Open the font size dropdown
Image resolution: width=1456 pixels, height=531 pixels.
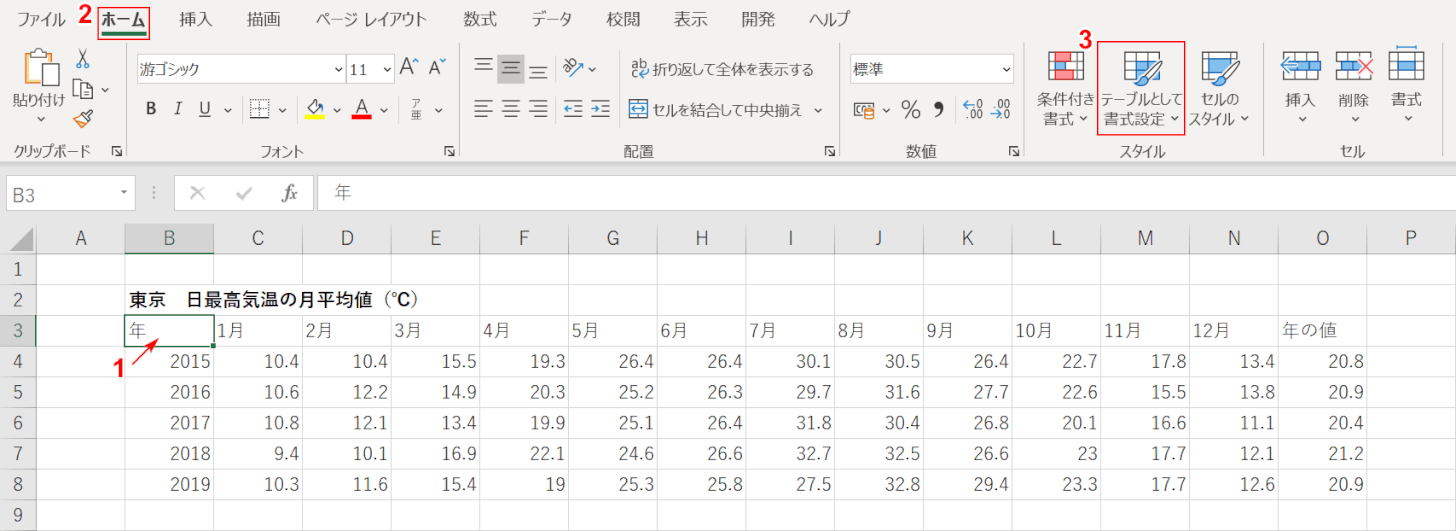tap(385, 69)
